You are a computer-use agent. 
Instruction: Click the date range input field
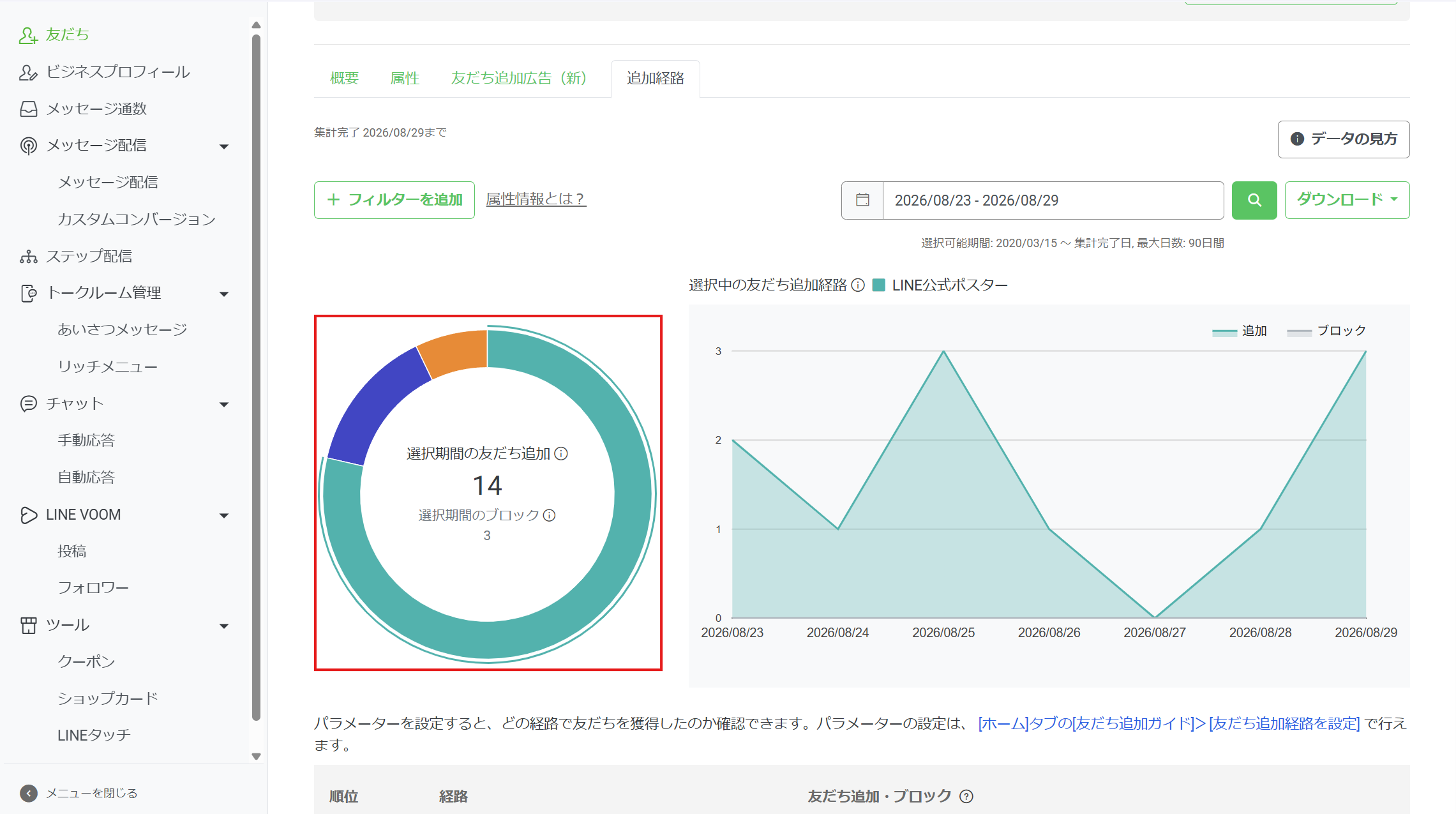tap(1053, 200)
